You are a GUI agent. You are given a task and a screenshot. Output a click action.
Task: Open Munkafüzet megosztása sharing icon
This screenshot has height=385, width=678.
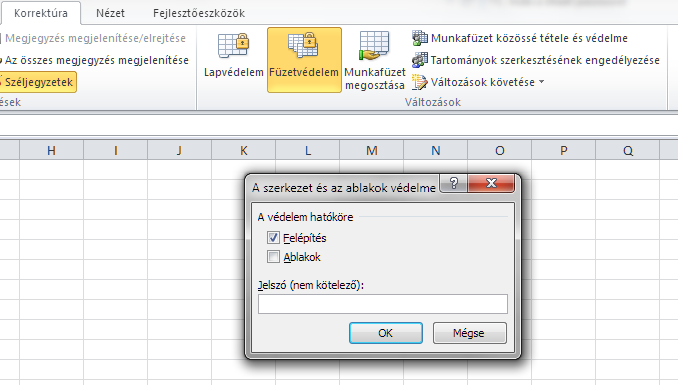[x=374, y=46]
